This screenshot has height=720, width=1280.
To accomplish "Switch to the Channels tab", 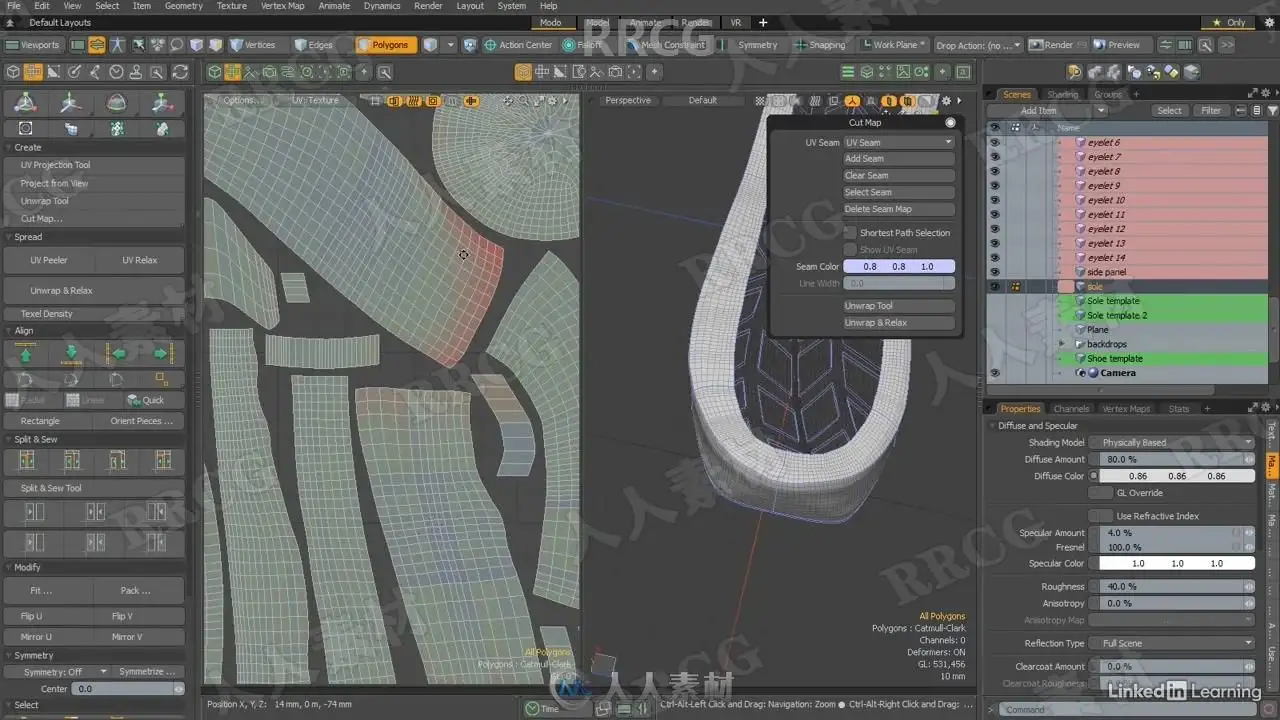I will click(x=1071, y=409).
